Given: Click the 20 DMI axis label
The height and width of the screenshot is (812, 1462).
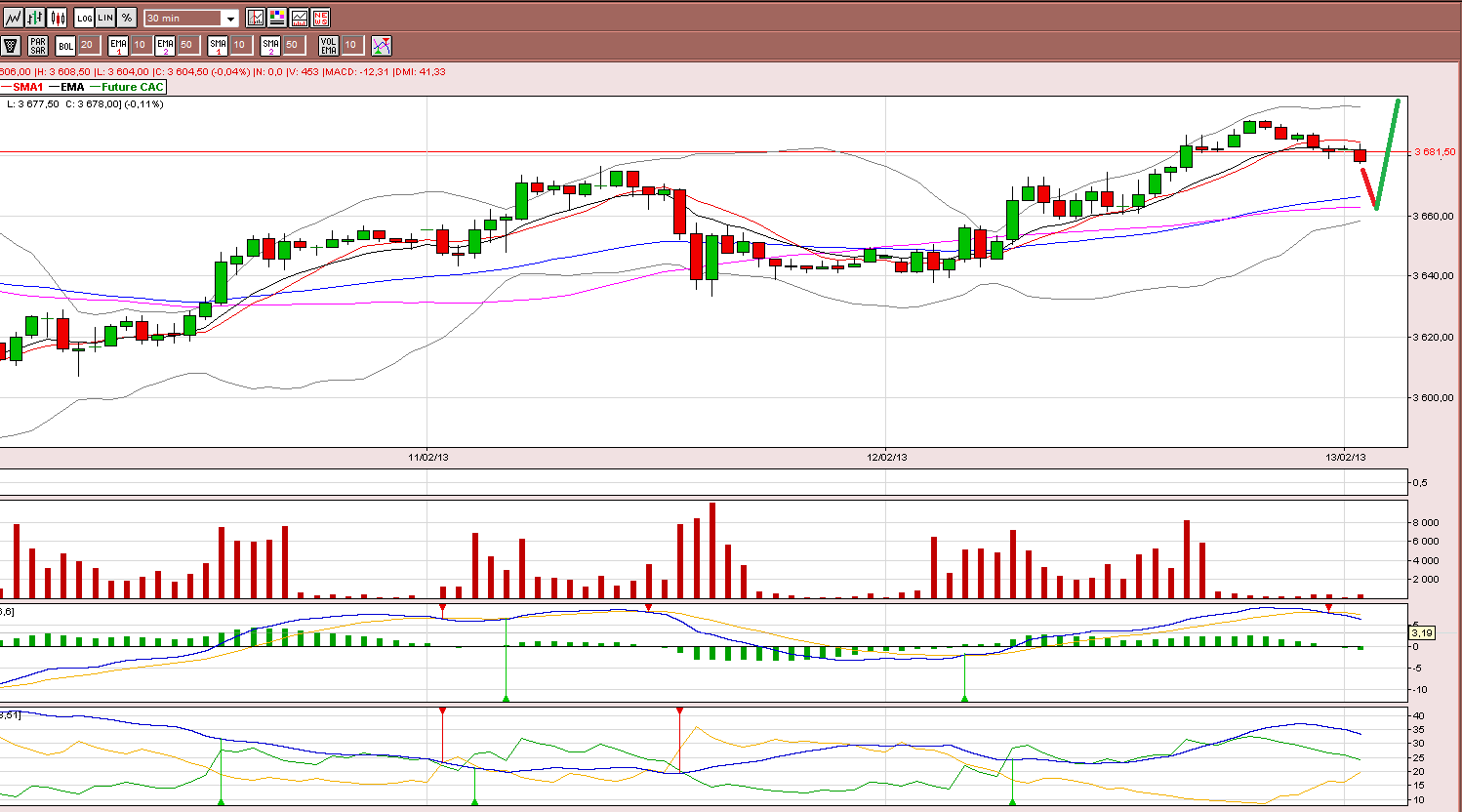Looking at the screenshot, I should point(1418,772).
